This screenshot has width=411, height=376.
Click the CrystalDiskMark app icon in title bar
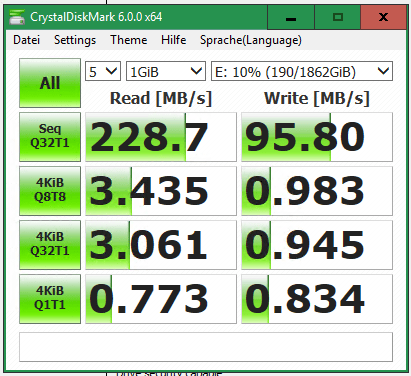[17, 17]
